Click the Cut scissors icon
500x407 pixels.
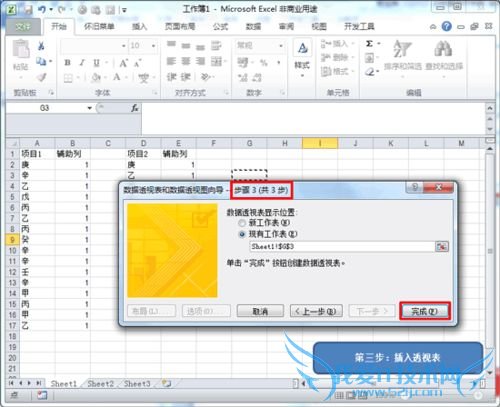coord(41,46)
